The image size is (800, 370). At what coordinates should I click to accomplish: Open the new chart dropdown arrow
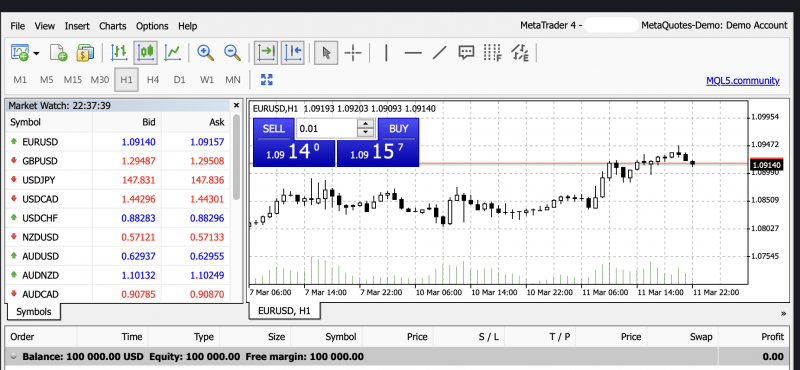tap(36, 53)
